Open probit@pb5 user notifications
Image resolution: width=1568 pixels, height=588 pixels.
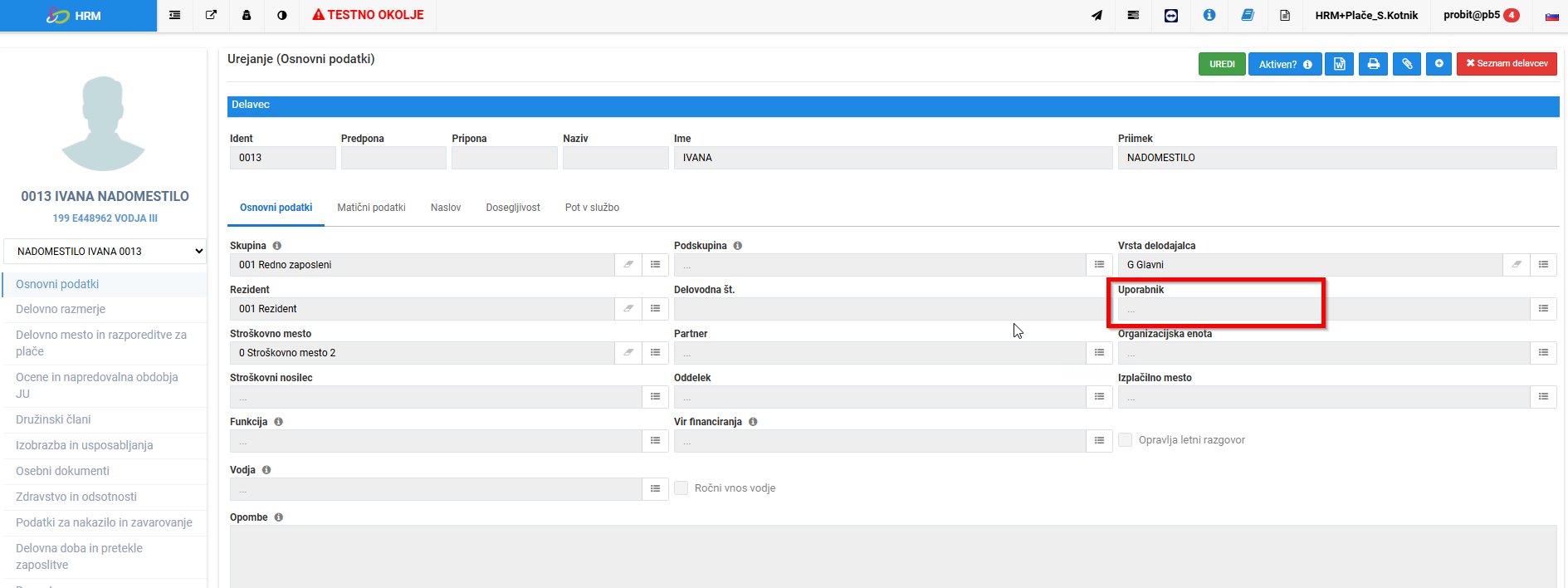point(1481,15)
